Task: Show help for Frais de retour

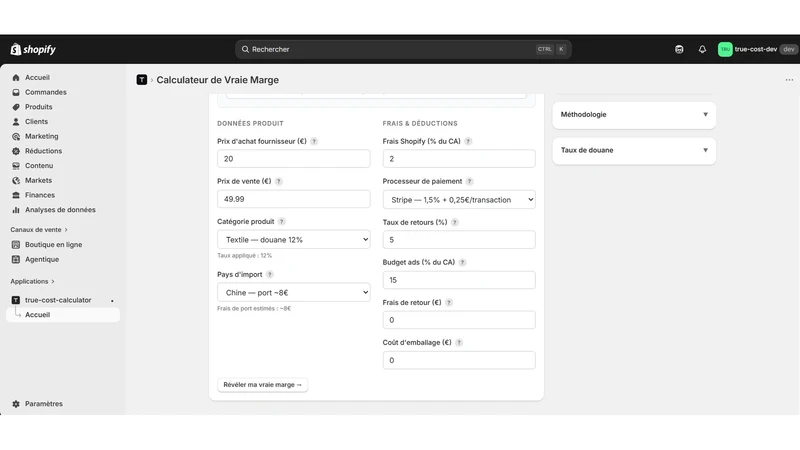Action: point(449,303)
